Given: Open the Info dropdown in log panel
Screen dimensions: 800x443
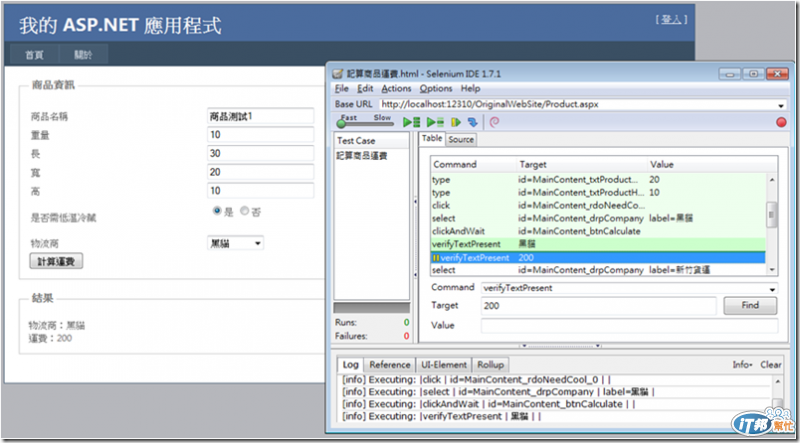Looking at the screenshot, I should click(x=742, y=364).
